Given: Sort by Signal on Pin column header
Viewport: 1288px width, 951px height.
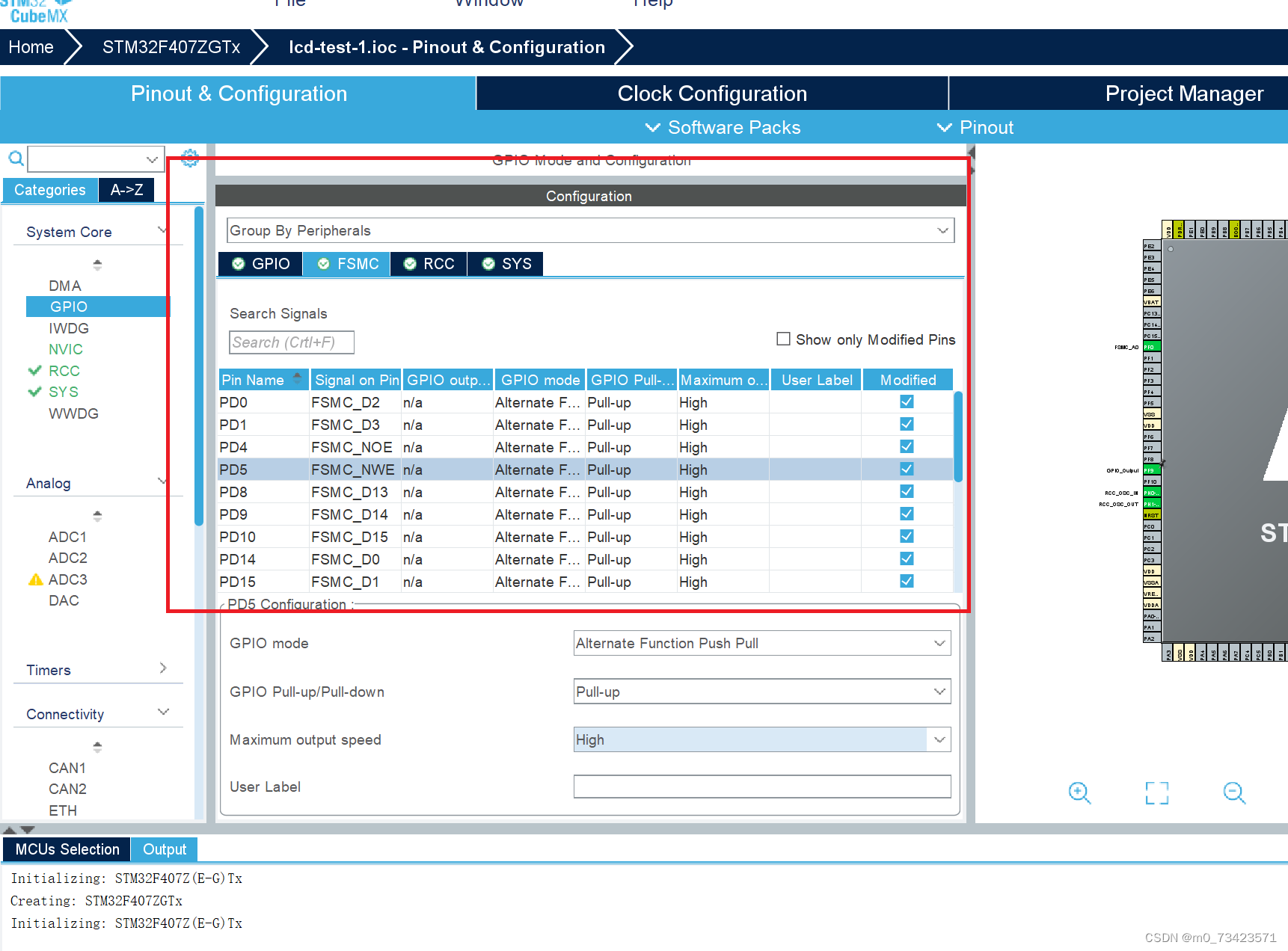Looking at the screenshot, I should click(357, 380).
